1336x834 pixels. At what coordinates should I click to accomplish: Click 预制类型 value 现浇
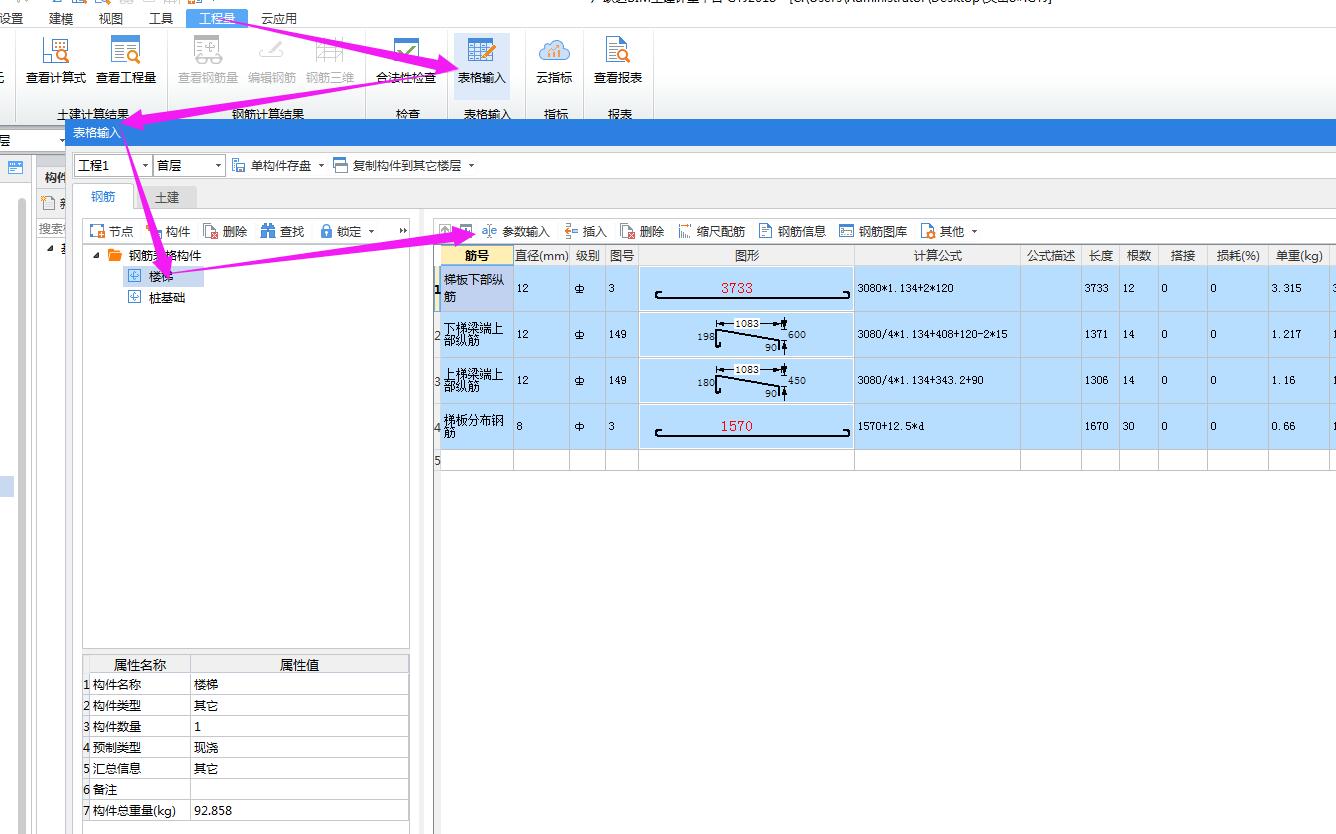[x=299, y=748]
